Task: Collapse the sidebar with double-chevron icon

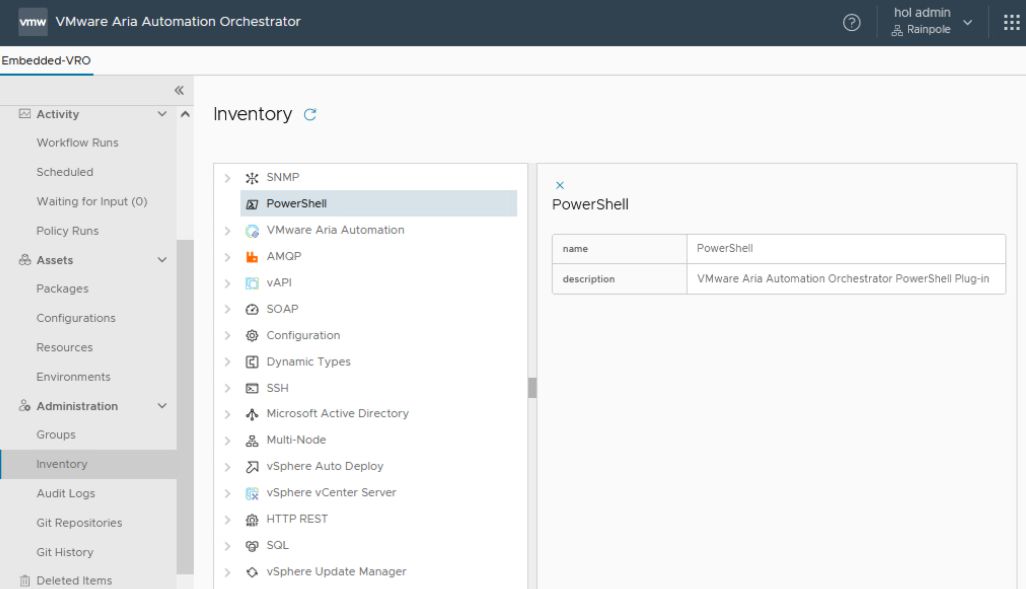Action: pos(179,90)
